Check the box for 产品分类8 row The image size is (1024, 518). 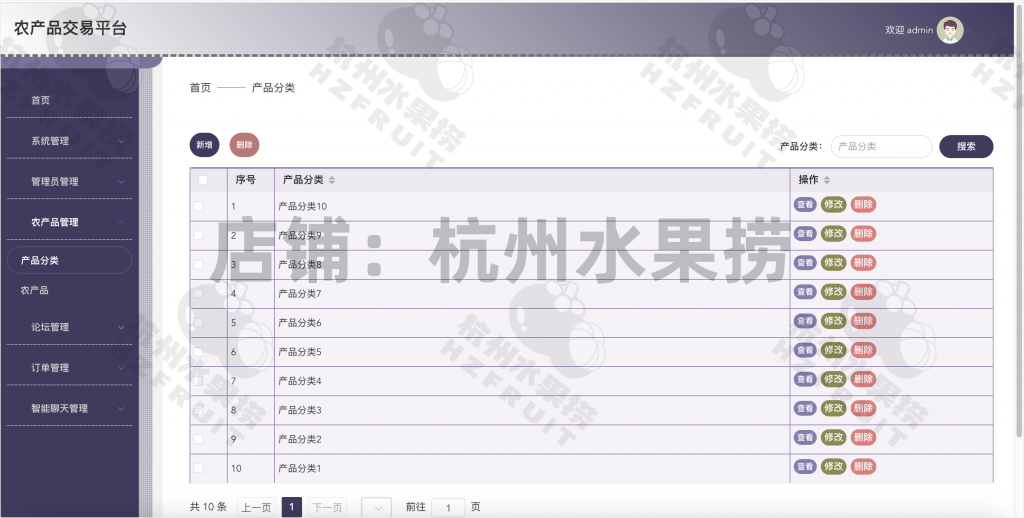point(199,264)
